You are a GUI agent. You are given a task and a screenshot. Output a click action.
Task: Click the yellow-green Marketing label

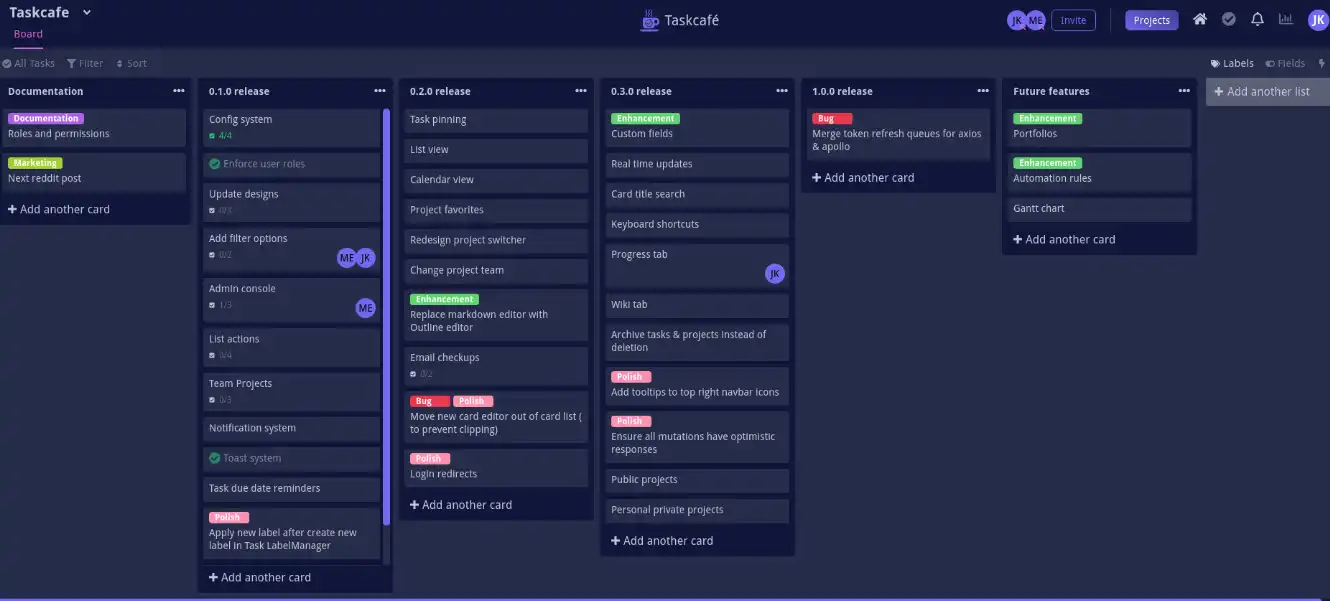coord(35,163)
